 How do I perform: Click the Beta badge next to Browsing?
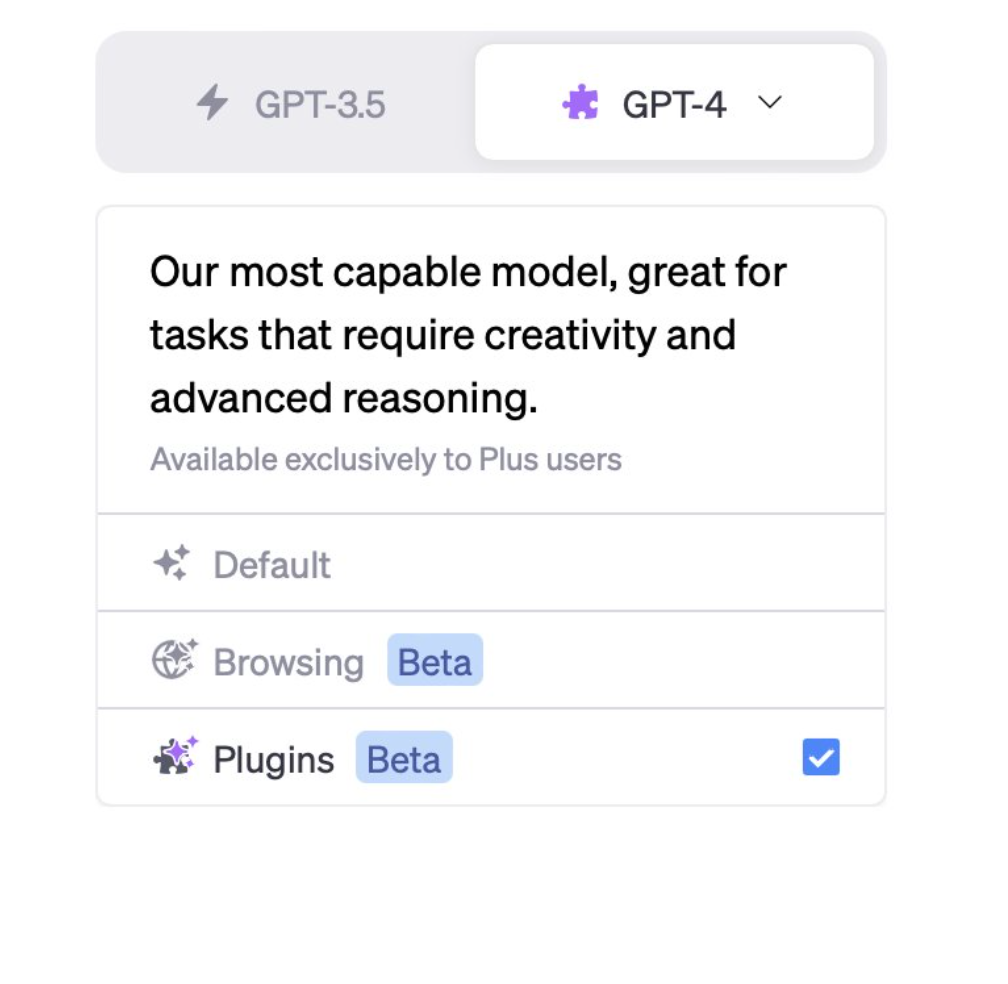click(x=435, y=661)
